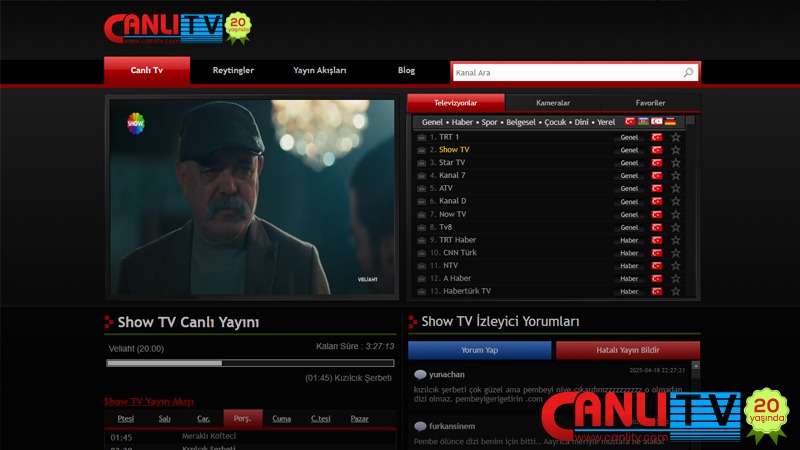The image size is (800, 450).
Task: Click the Turkey flag on ATV row
Action: click(657, 188)
